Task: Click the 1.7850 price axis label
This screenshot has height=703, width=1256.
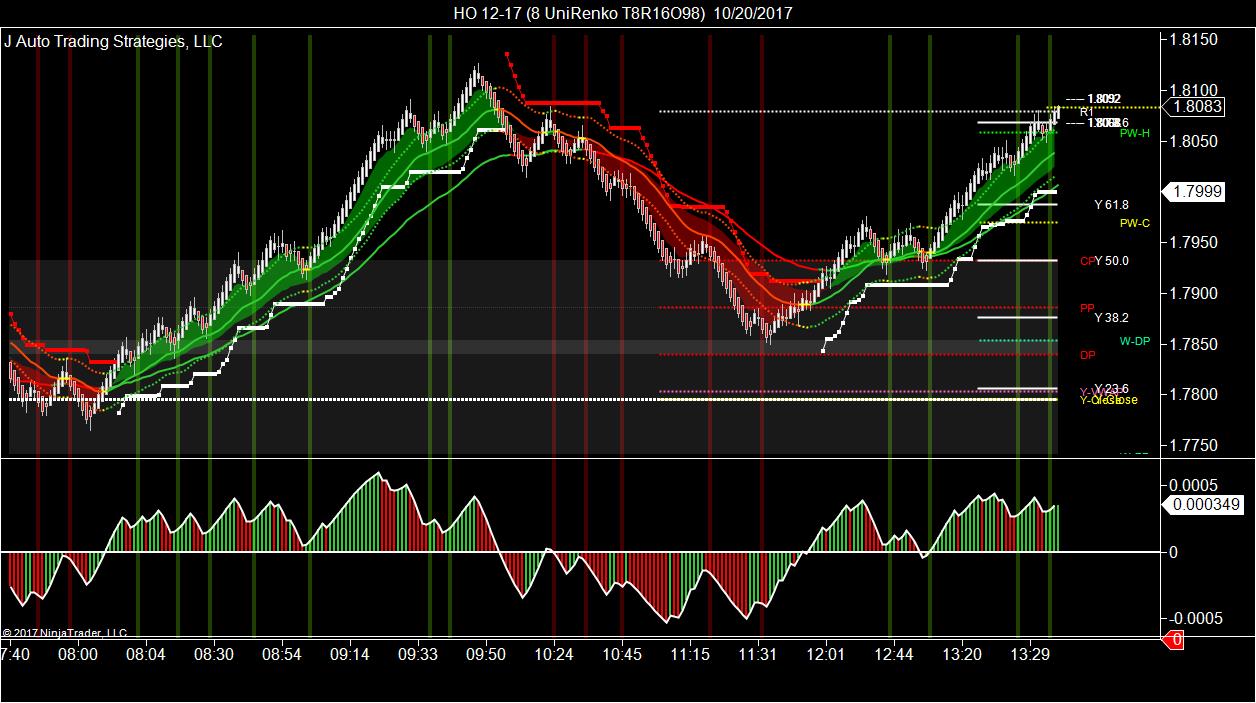Action: point(1195,345)
